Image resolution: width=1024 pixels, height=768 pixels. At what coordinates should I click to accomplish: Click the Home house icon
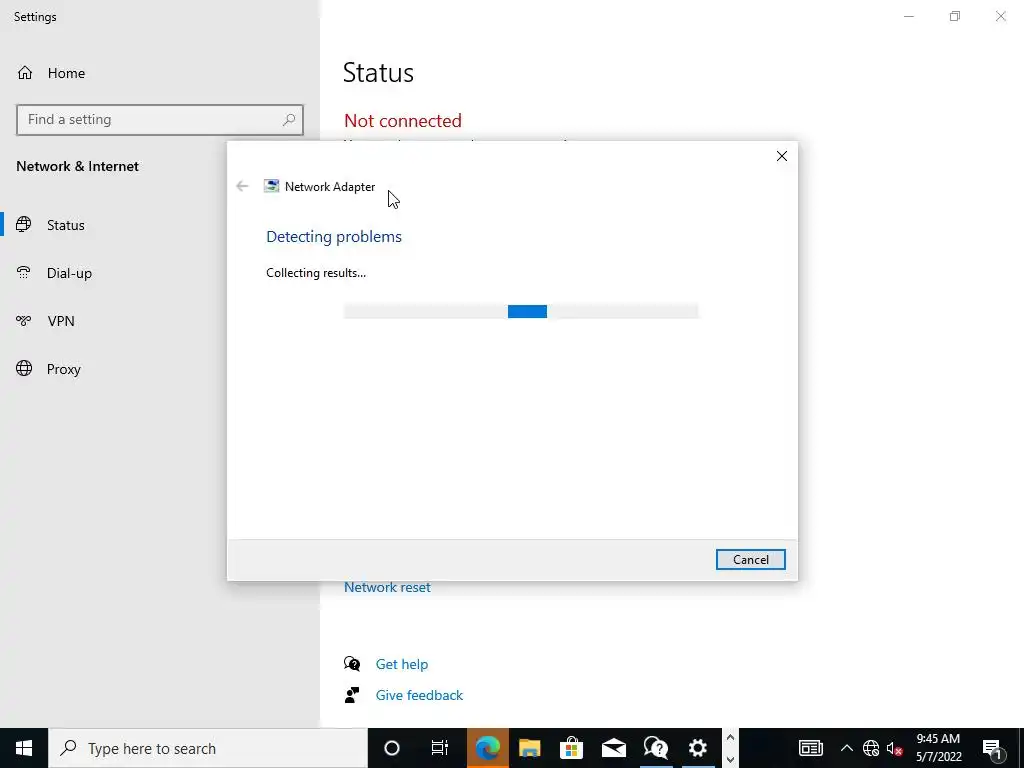tap(25, 72)
